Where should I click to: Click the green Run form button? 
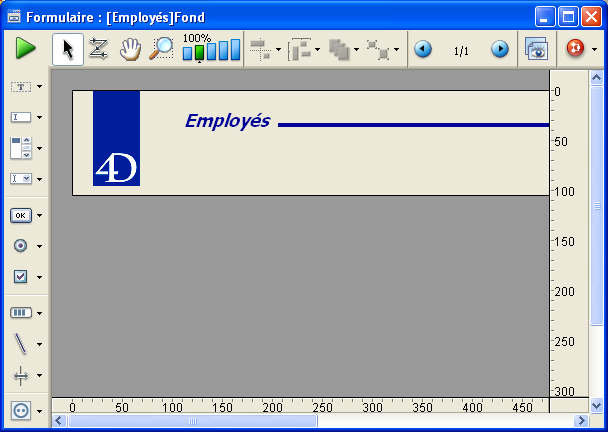[x=25, y=49]
